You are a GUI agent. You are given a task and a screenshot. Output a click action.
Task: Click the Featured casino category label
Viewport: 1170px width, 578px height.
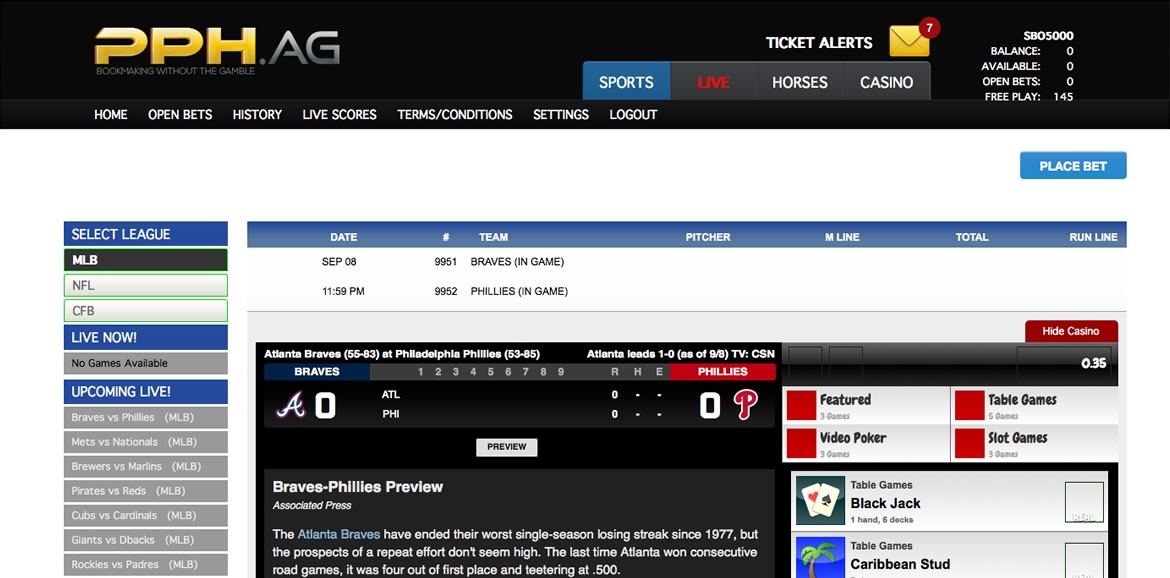point(845,400)
